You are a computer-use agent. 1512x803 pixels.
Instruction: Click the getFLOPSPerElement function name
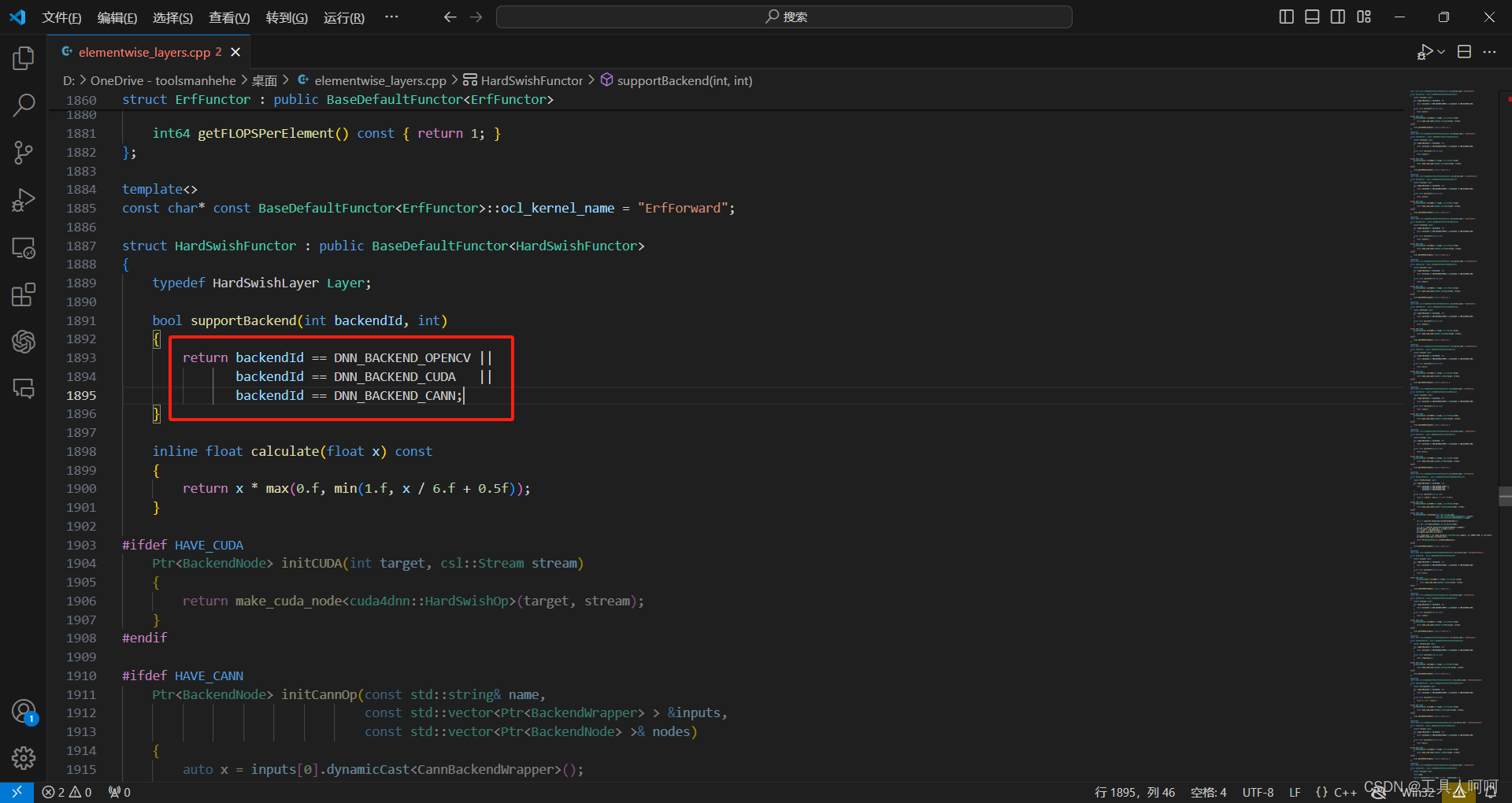coord(265,133)
